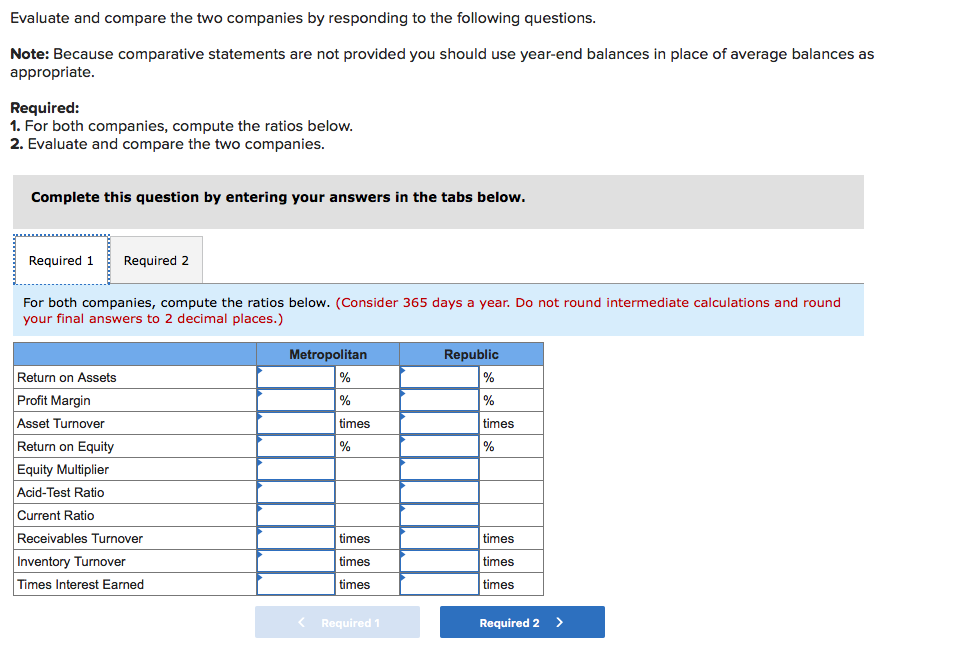Select Republic's Profit Margin entry box
The image size is (976, 654).
point(439,400)
